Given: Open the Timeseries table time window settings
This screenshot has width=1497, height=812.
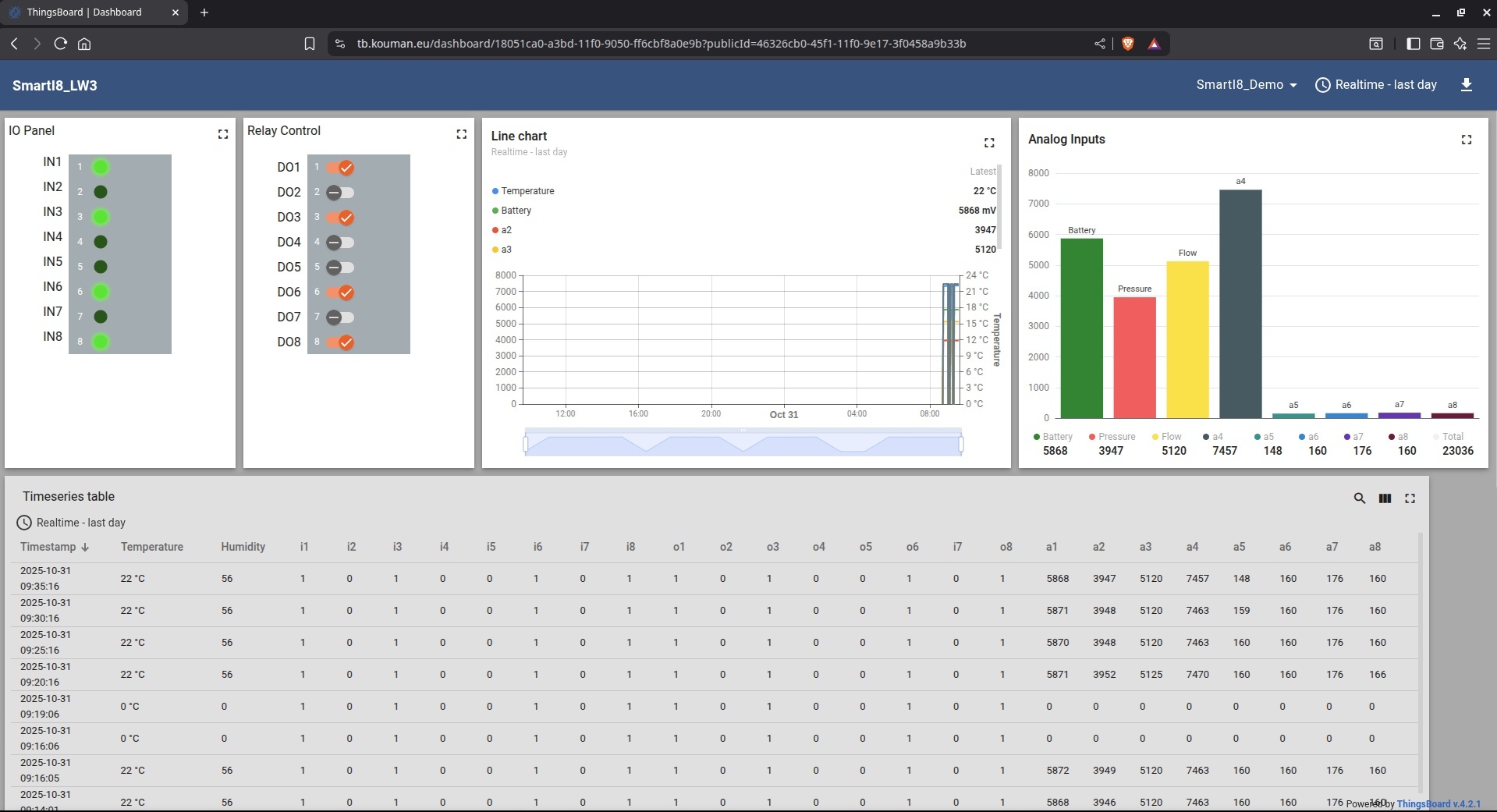Looking at the screenshot, I should coord(73,522).
